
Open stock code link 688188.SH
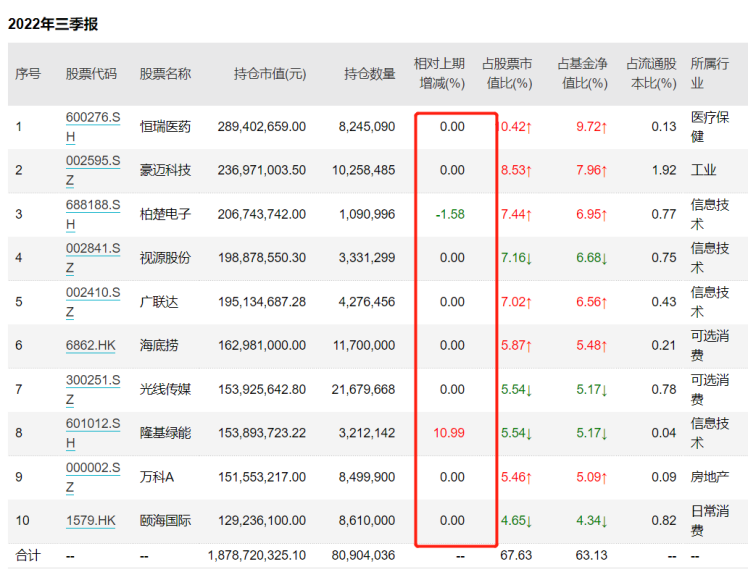(x=93, y=214)
